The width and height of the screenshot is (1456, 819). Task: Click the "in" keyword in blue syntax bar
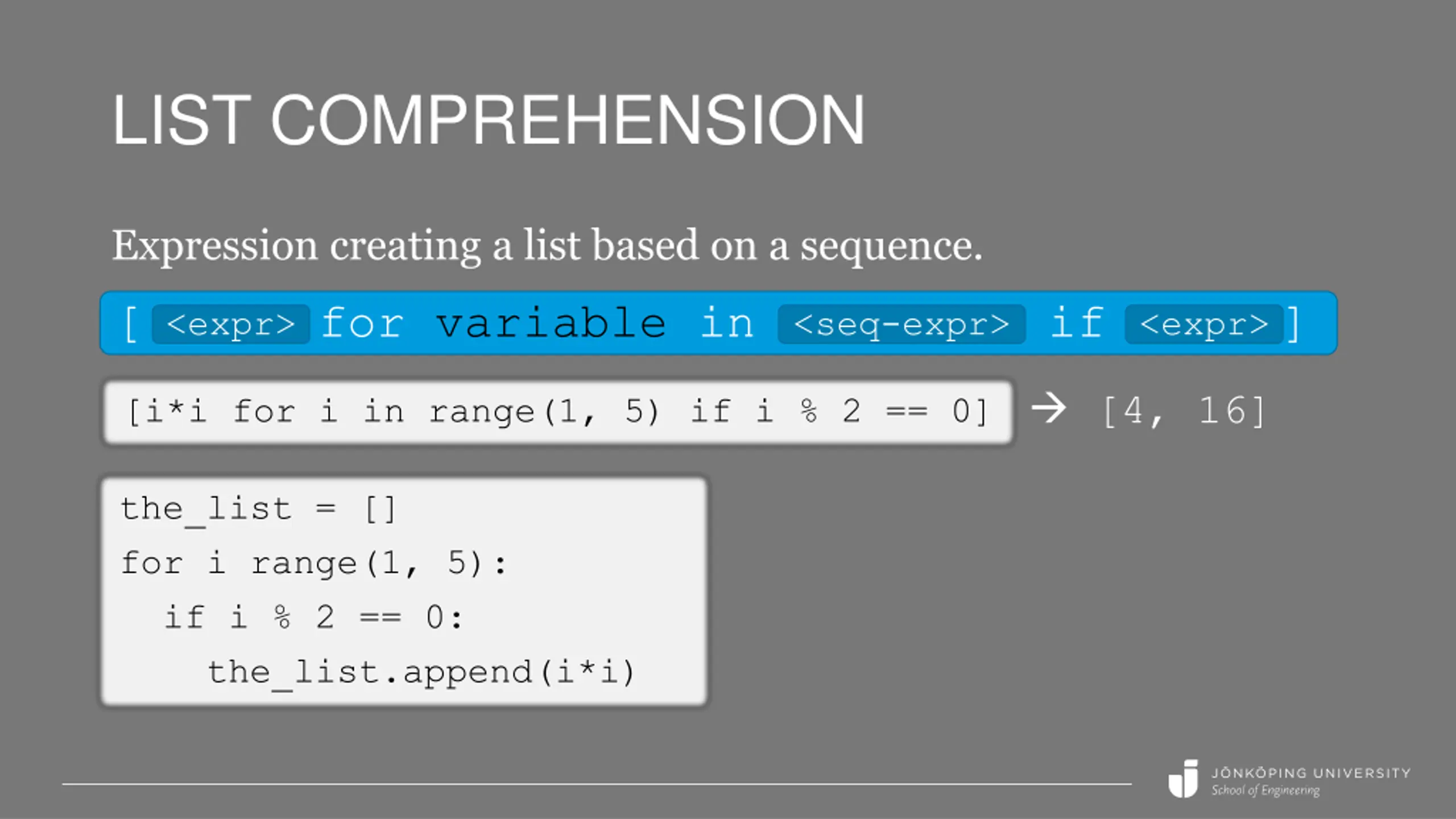coord(726,323)
